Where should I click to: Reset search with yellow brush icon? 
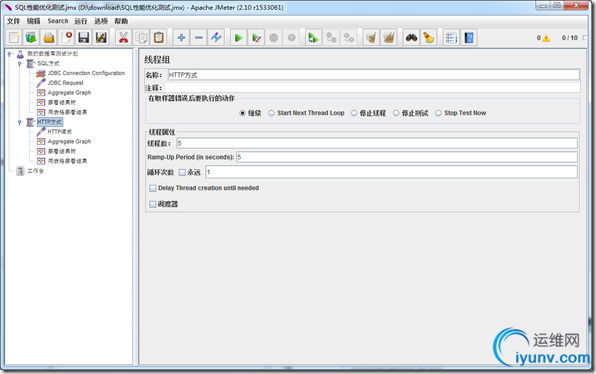point(429,38)
